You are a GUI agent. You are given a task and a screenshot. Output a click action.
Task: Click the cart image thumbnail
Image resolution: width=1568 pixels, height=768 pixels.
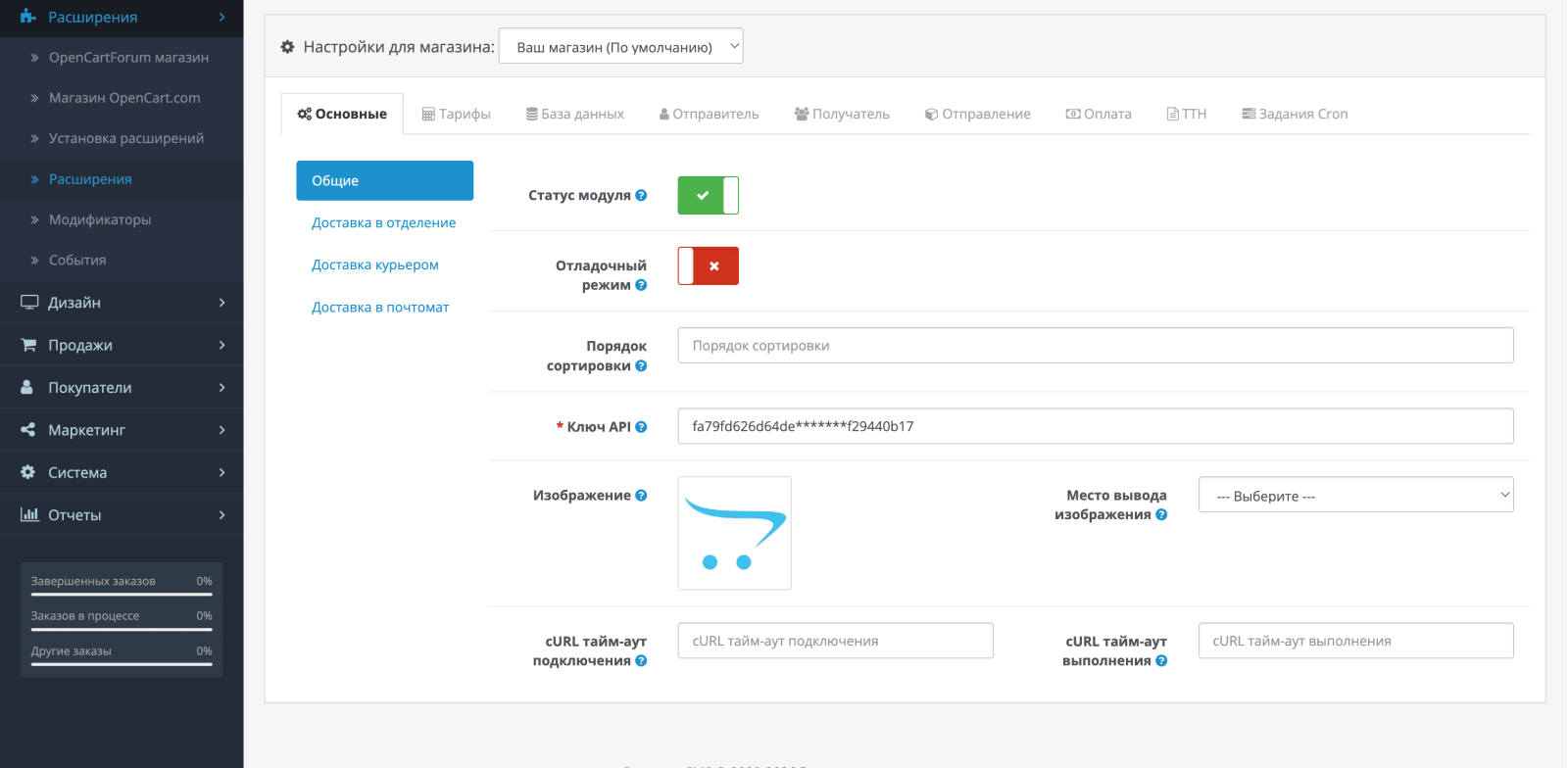[x=734, y=533]
